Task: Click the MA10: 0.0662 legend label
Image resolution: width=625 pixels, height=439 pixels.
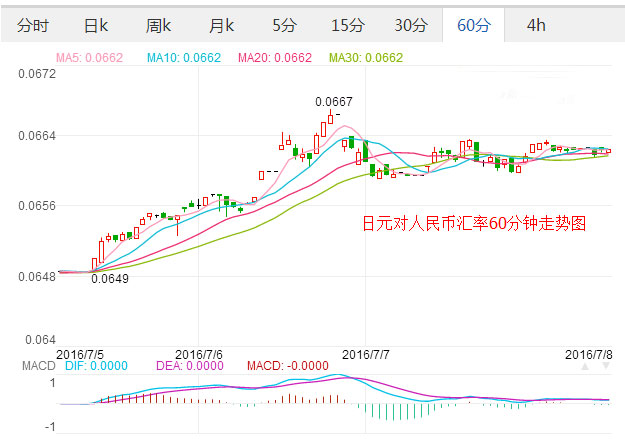Action: pos(184,58)
